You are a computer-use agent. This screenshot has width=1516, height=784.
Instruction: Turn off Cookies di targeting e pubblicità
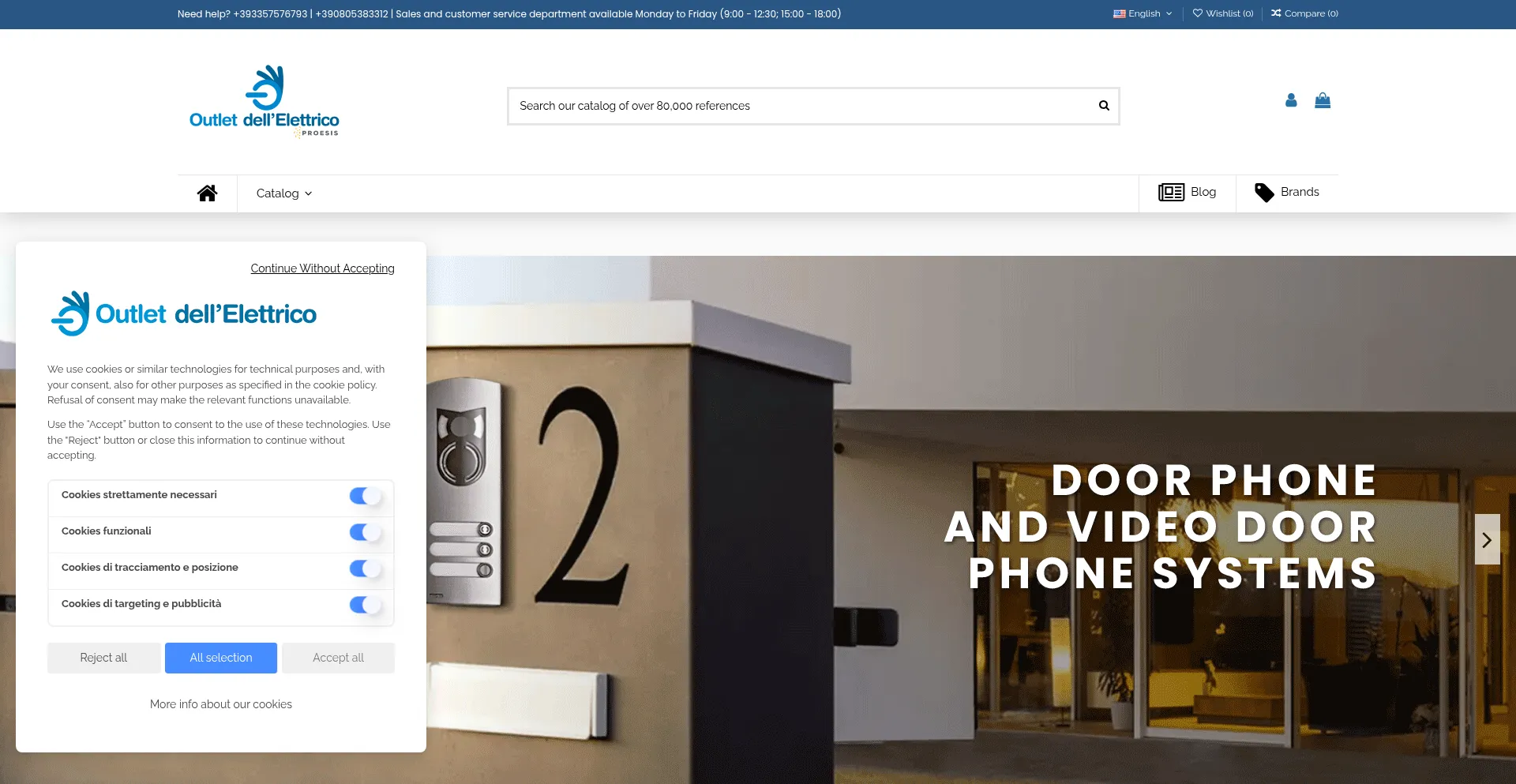[365, 605]
